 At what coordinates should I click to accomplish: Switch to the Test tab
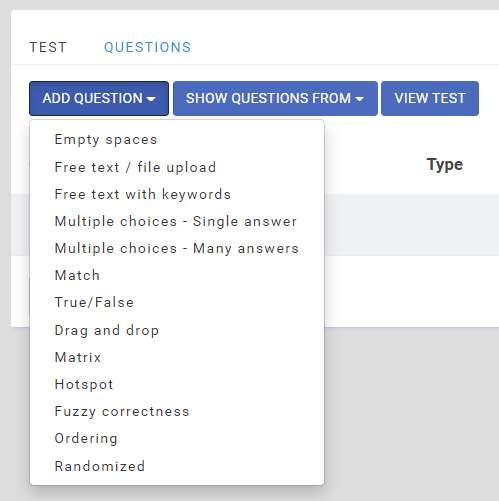(x=48, y=47)
